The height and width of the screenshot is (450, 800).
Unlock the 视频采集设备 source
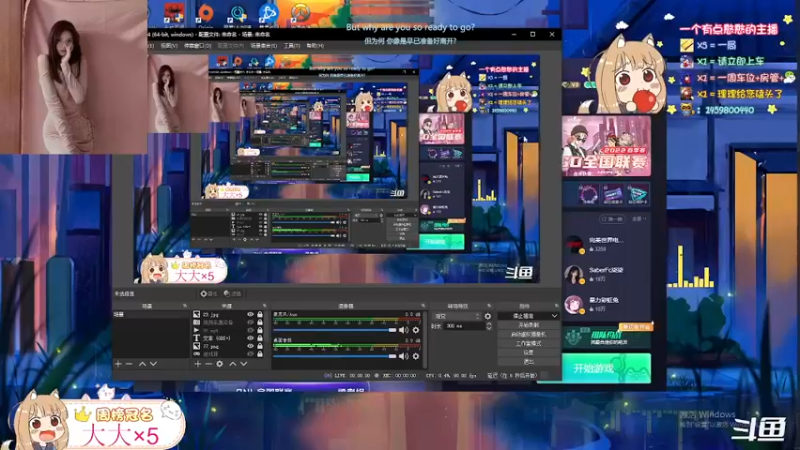coord(260,322)
